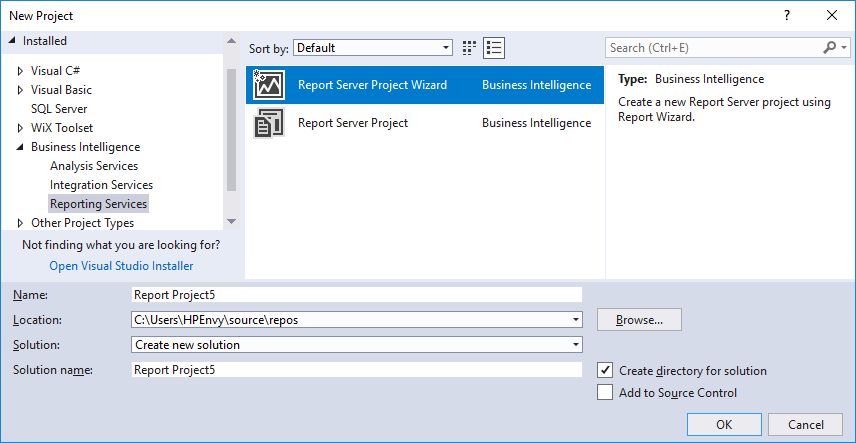Switch to small icons view
Image resolution: width=856 pixels, height=443 pixels.
point(470,48)
